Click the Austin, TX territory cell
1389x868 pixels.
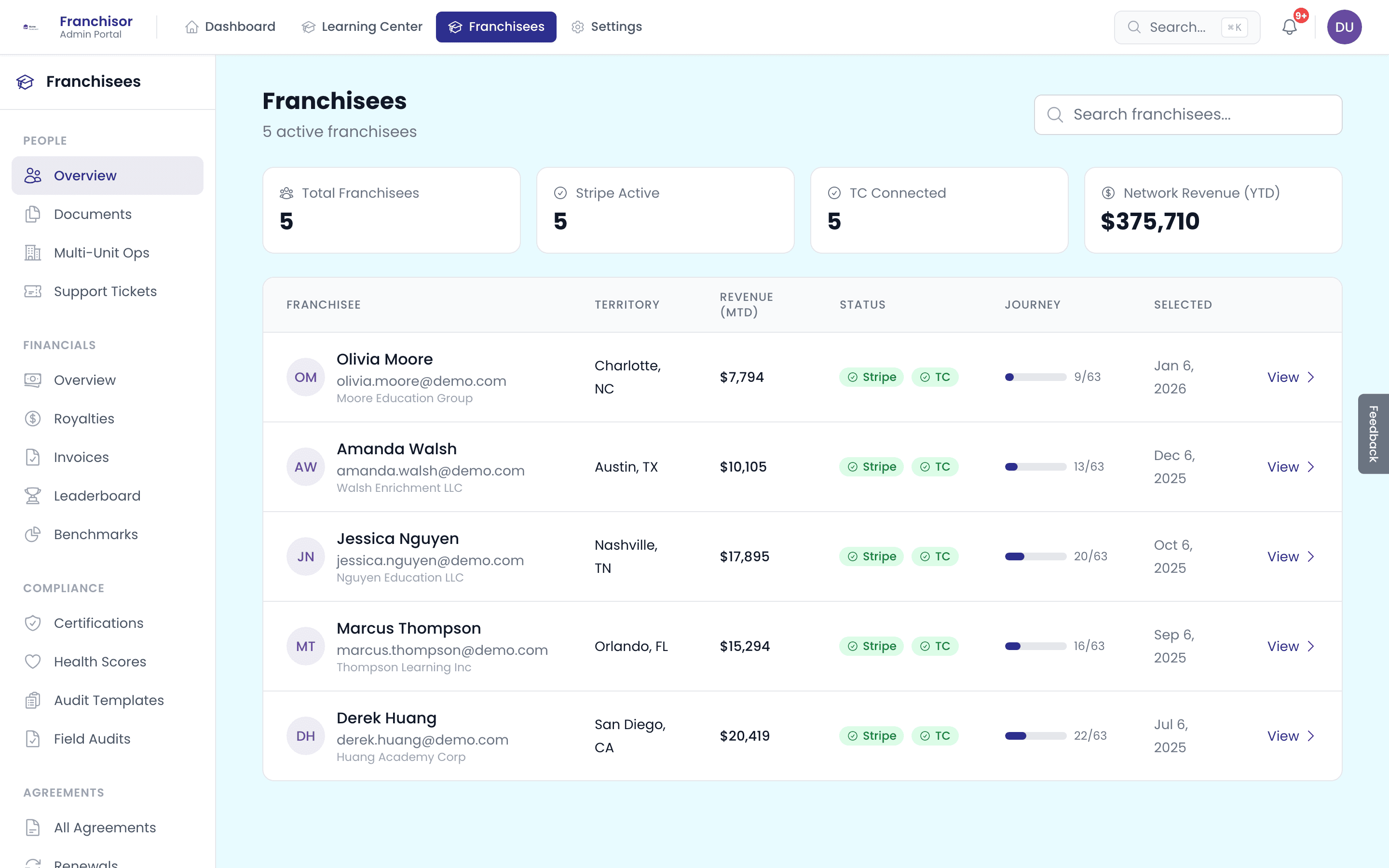coord(626,467)
